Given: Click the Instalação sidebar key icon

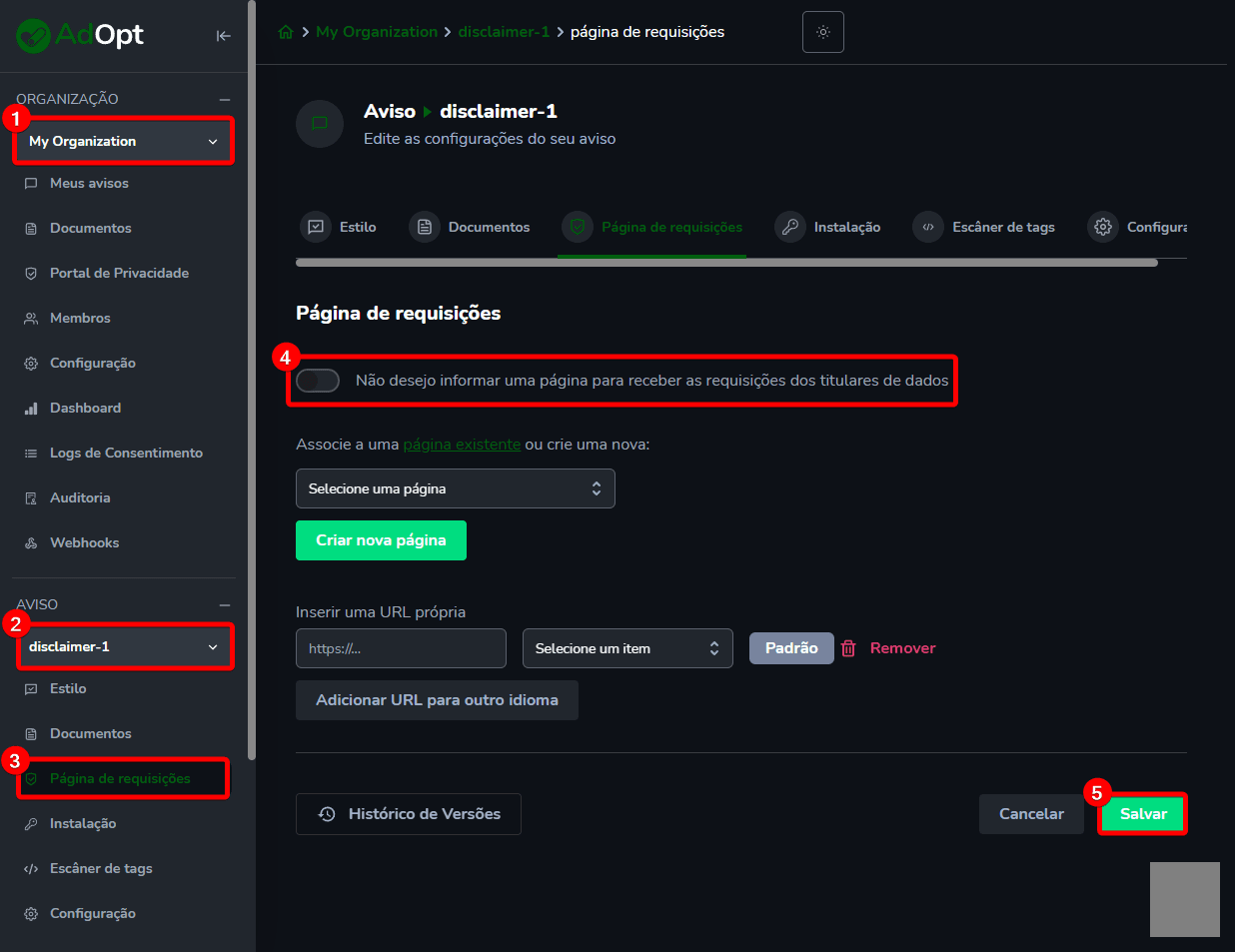Looking at the screenshot, I should click(31, 824).
